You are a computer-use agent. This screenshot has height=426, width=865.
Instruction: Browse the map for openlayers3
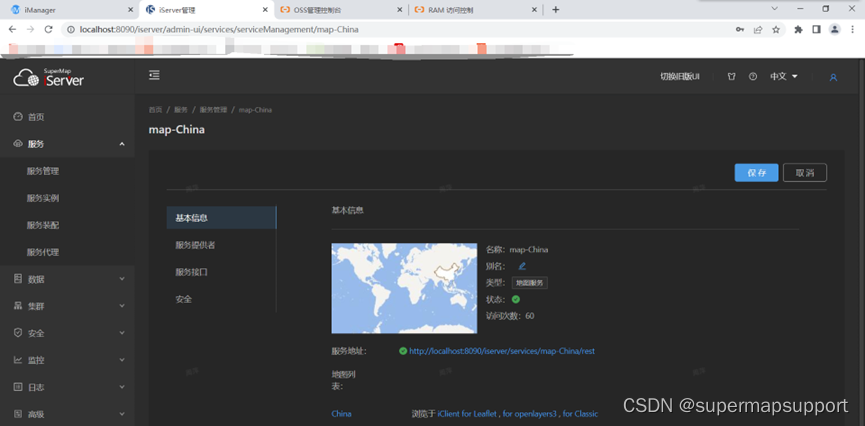pos(530,414)
